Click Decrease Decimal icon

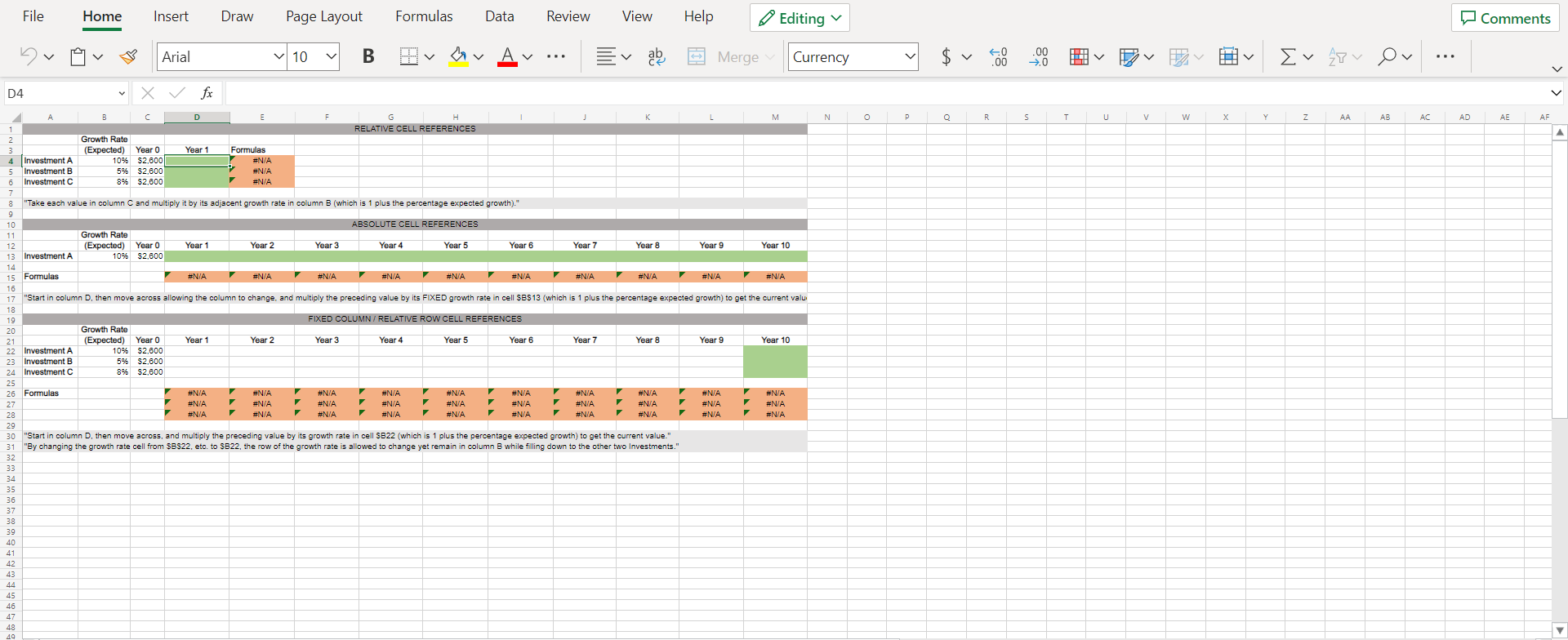click(x=998, y=56)
